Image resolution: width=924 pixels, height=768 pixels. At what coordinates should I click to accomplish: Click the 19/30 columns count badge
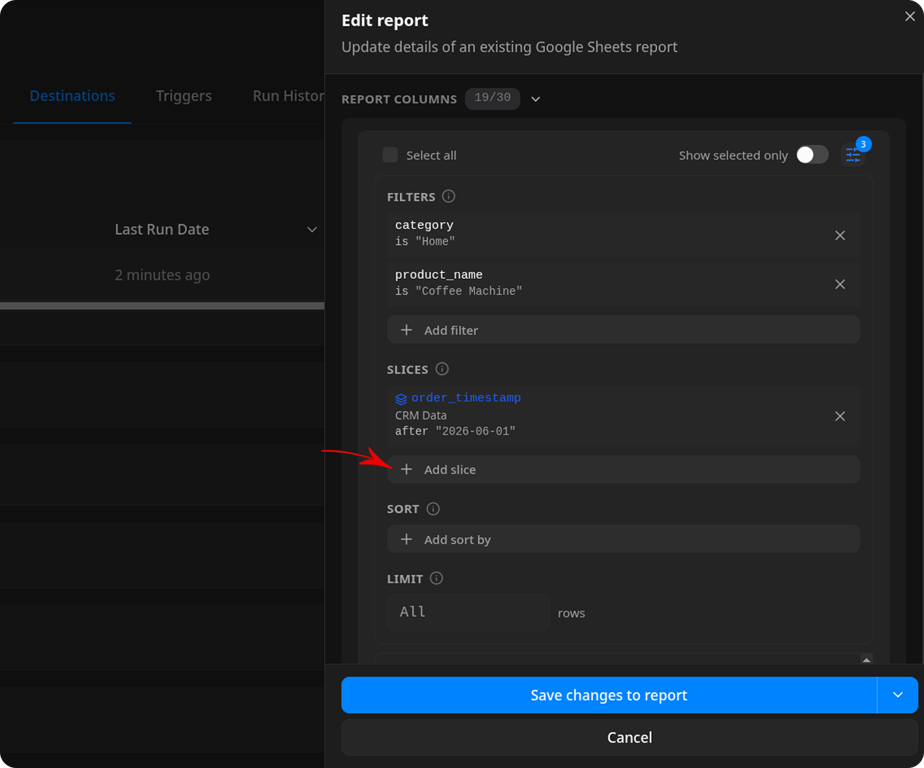tap(493, 98)
